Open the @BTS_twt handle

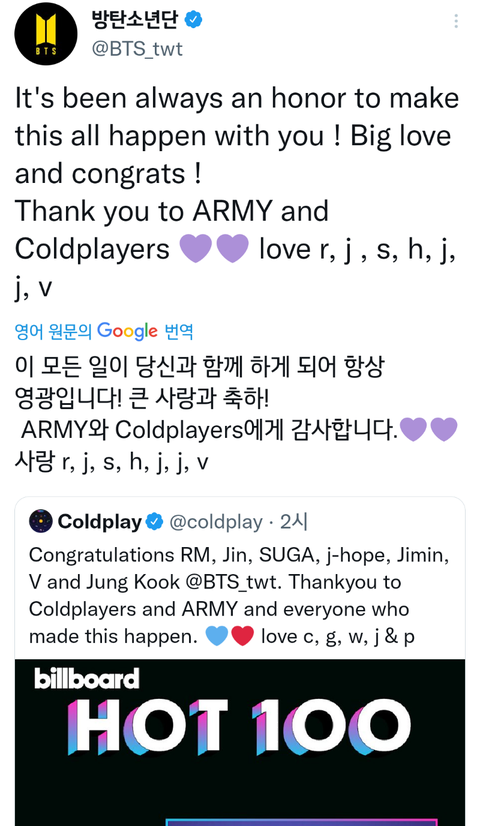click(137, 49)
